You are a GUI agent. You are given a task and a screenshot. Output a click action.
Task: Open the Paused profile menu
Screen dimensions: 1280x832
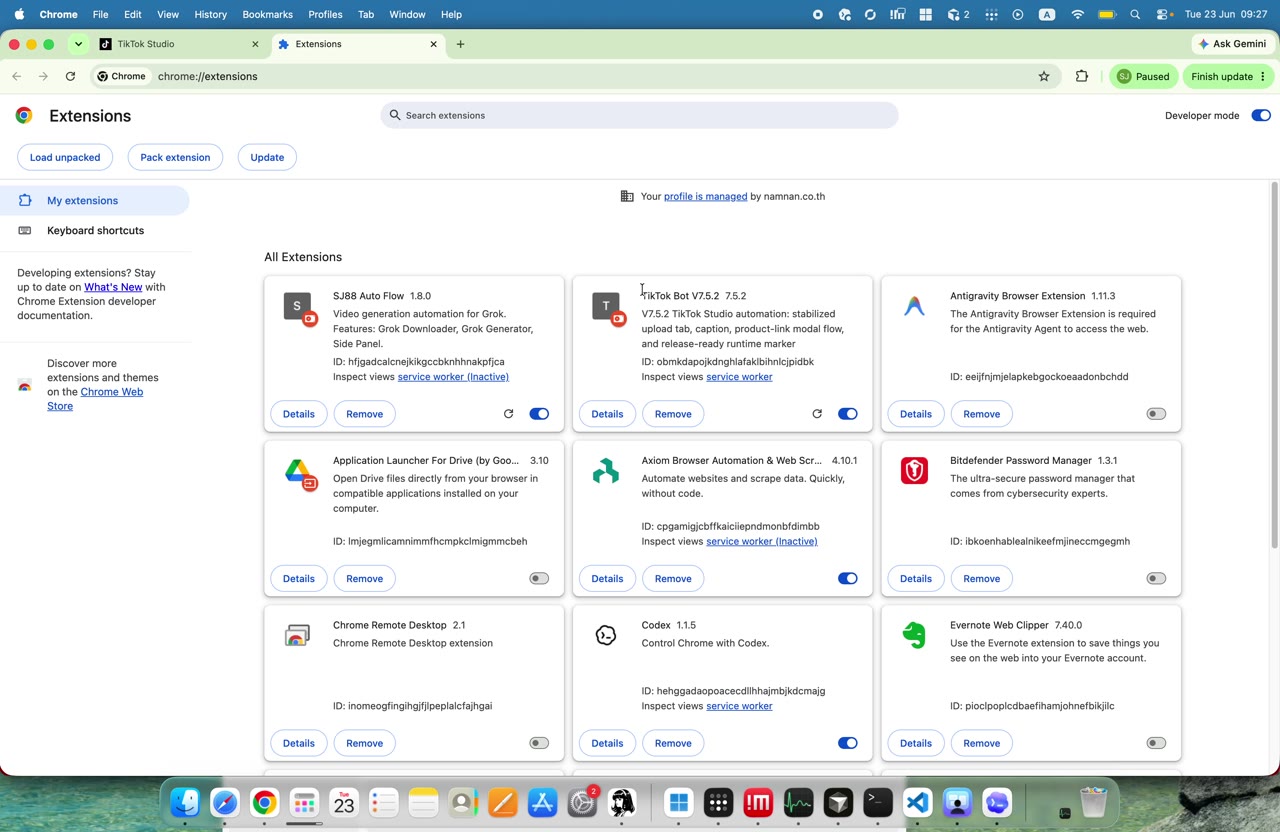(x=1143, y=76)
